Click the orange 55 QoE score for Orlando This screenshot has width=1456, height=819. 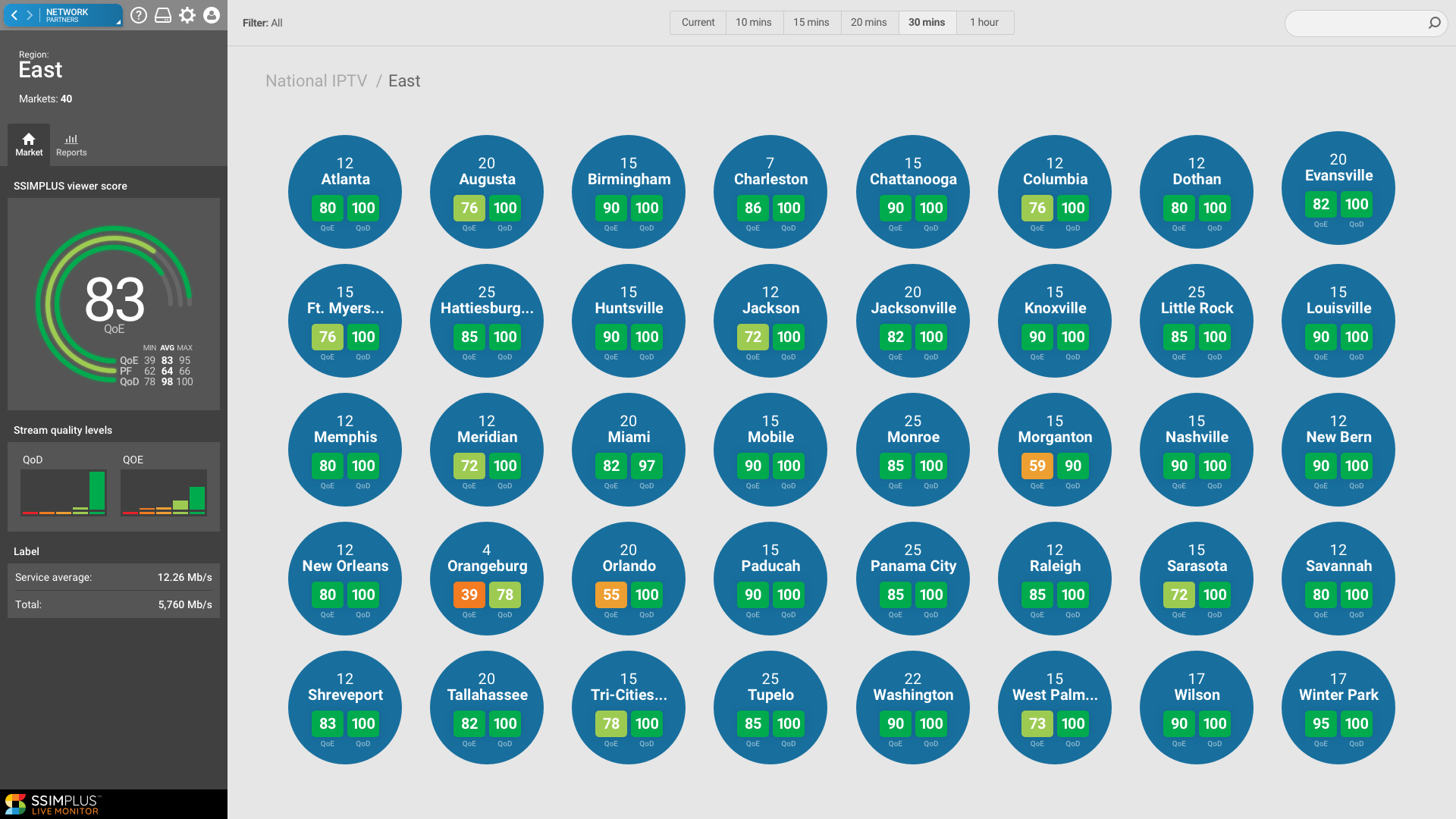[x=611, y=595]
